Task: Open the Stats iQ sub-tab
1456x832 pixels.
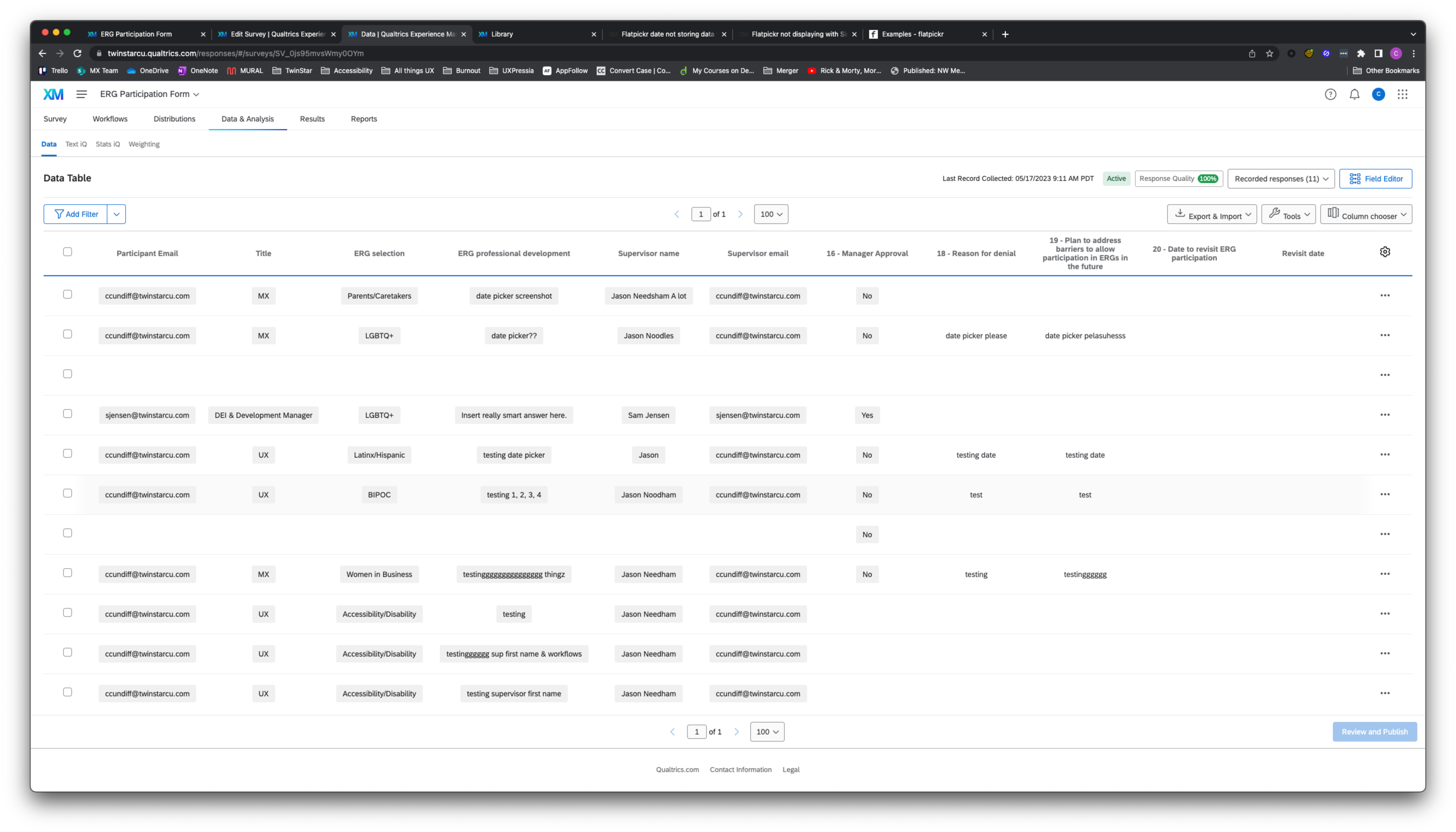Action: (107, 144)
